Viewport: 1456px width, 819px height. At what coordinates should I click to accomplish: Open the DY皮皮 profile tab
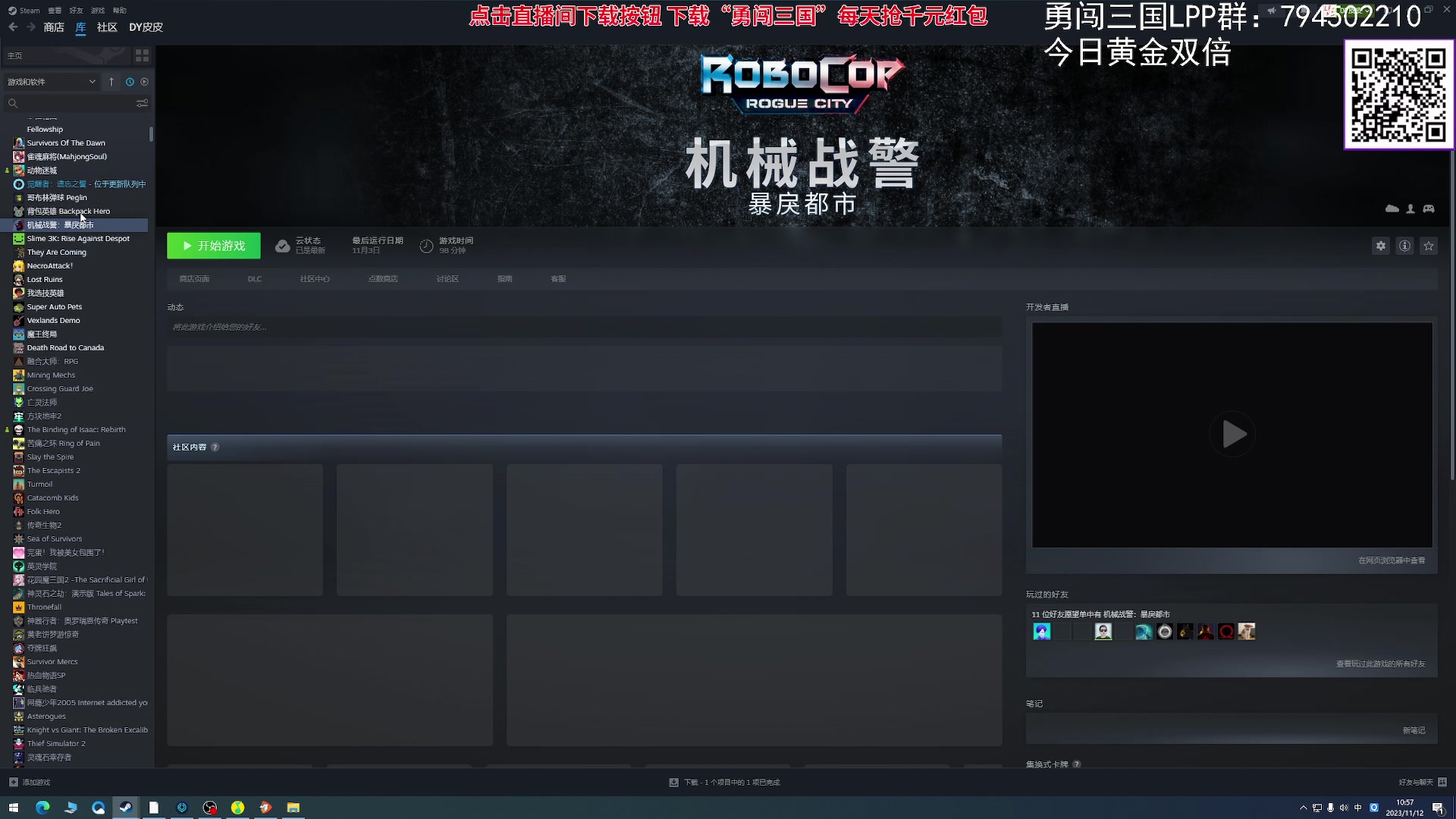click(146, 27)
